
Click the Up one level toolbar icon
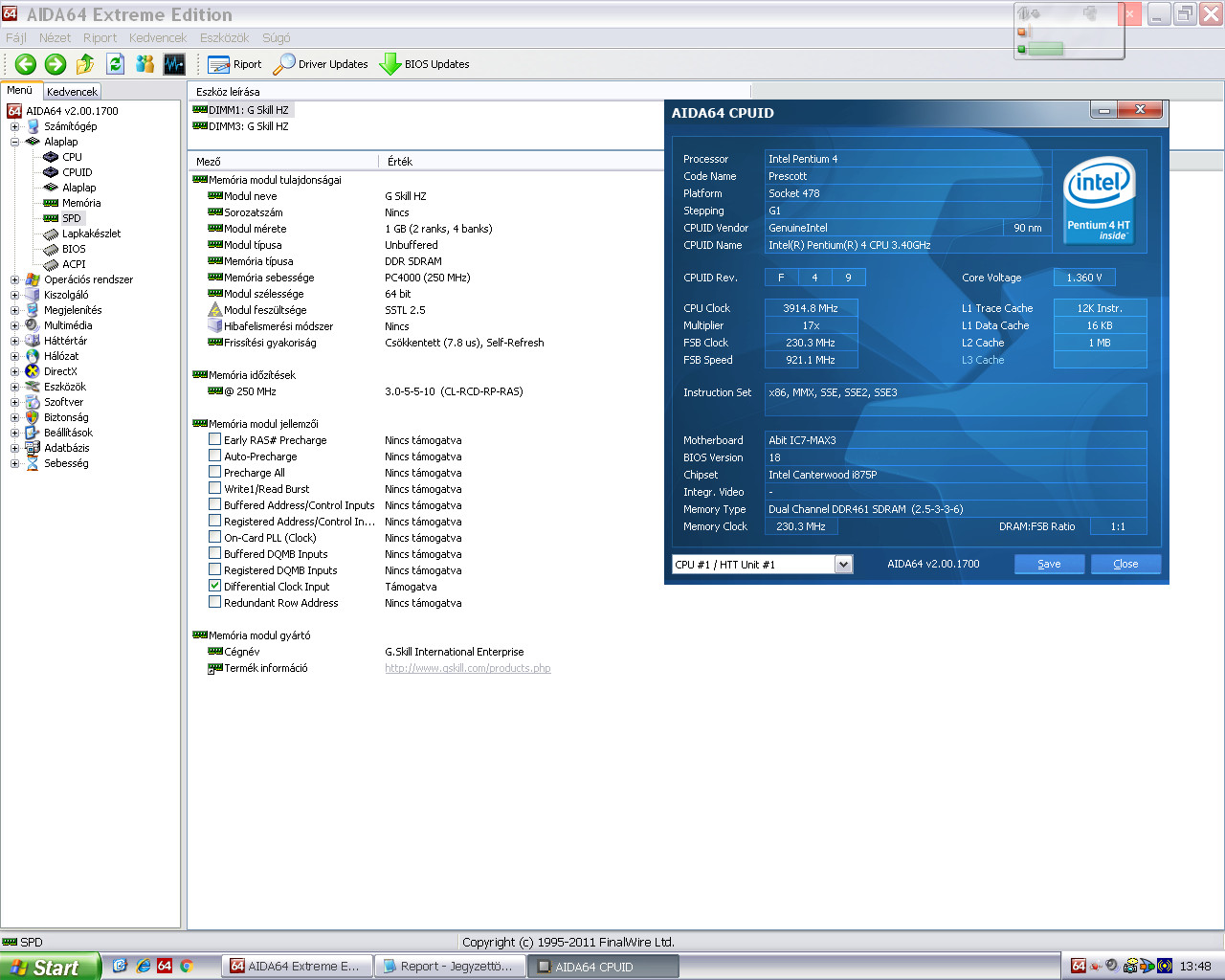point(85,64)
